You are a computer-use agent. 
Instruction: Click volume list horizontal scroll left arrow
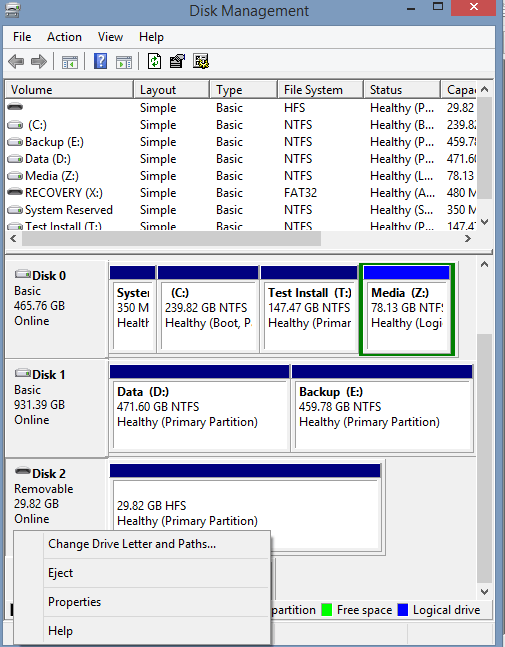(x=13, y=238)
